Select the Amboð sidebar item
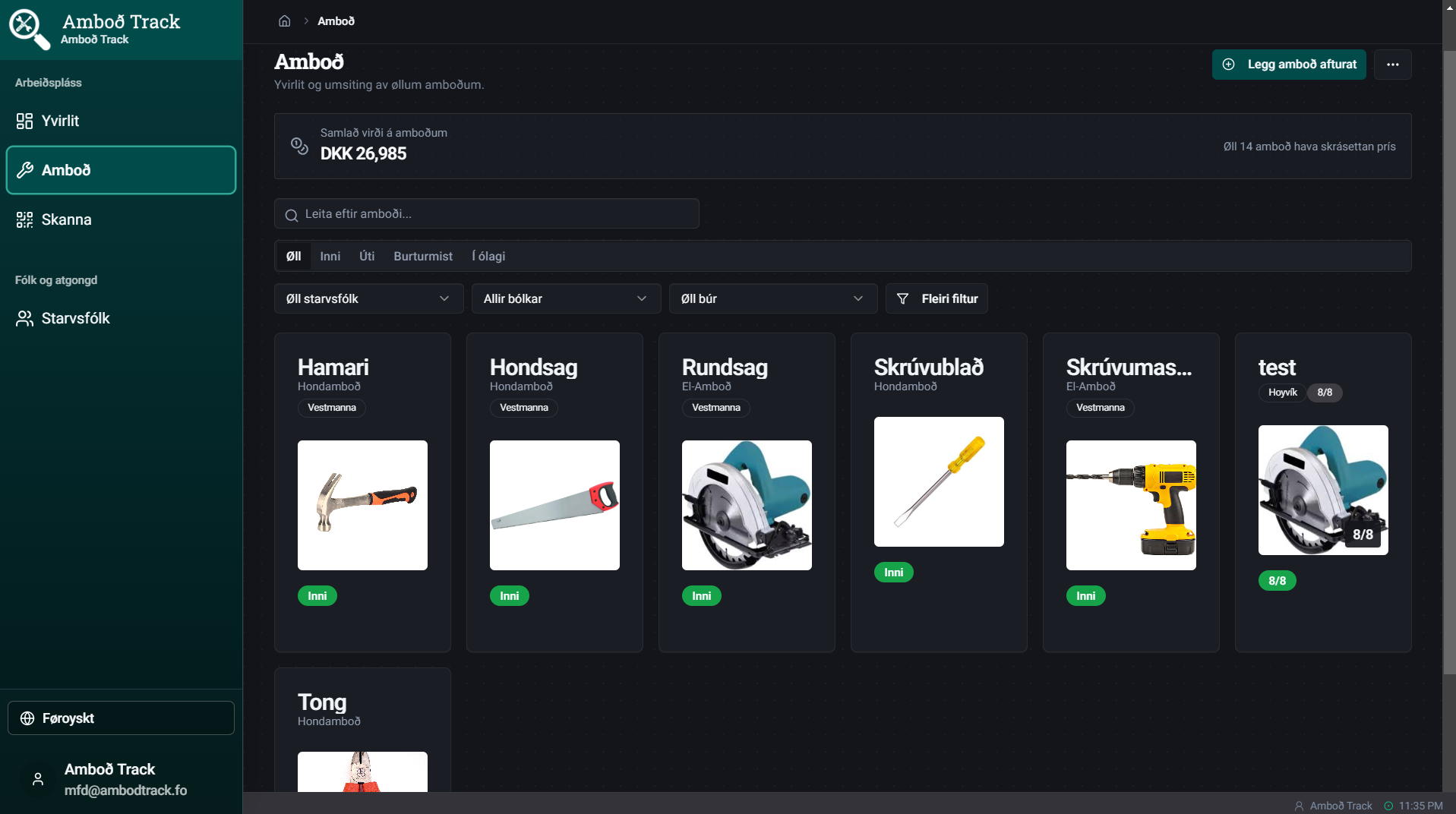 coord(121,170)
